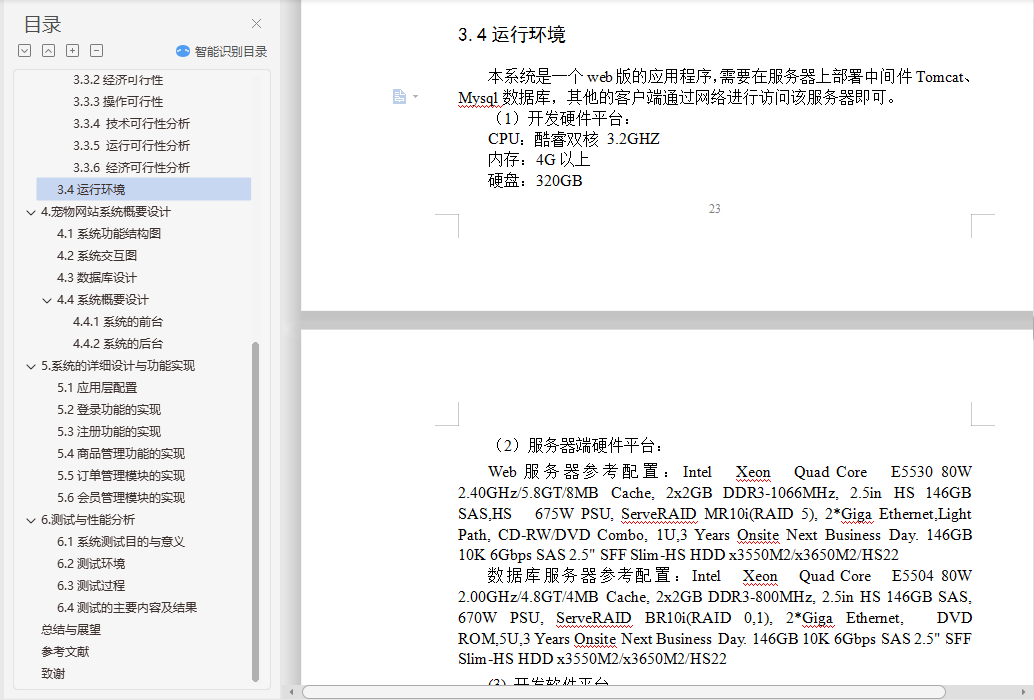Click the expand-all levels icon in 目录 toolbar

[x=24, y=51]
